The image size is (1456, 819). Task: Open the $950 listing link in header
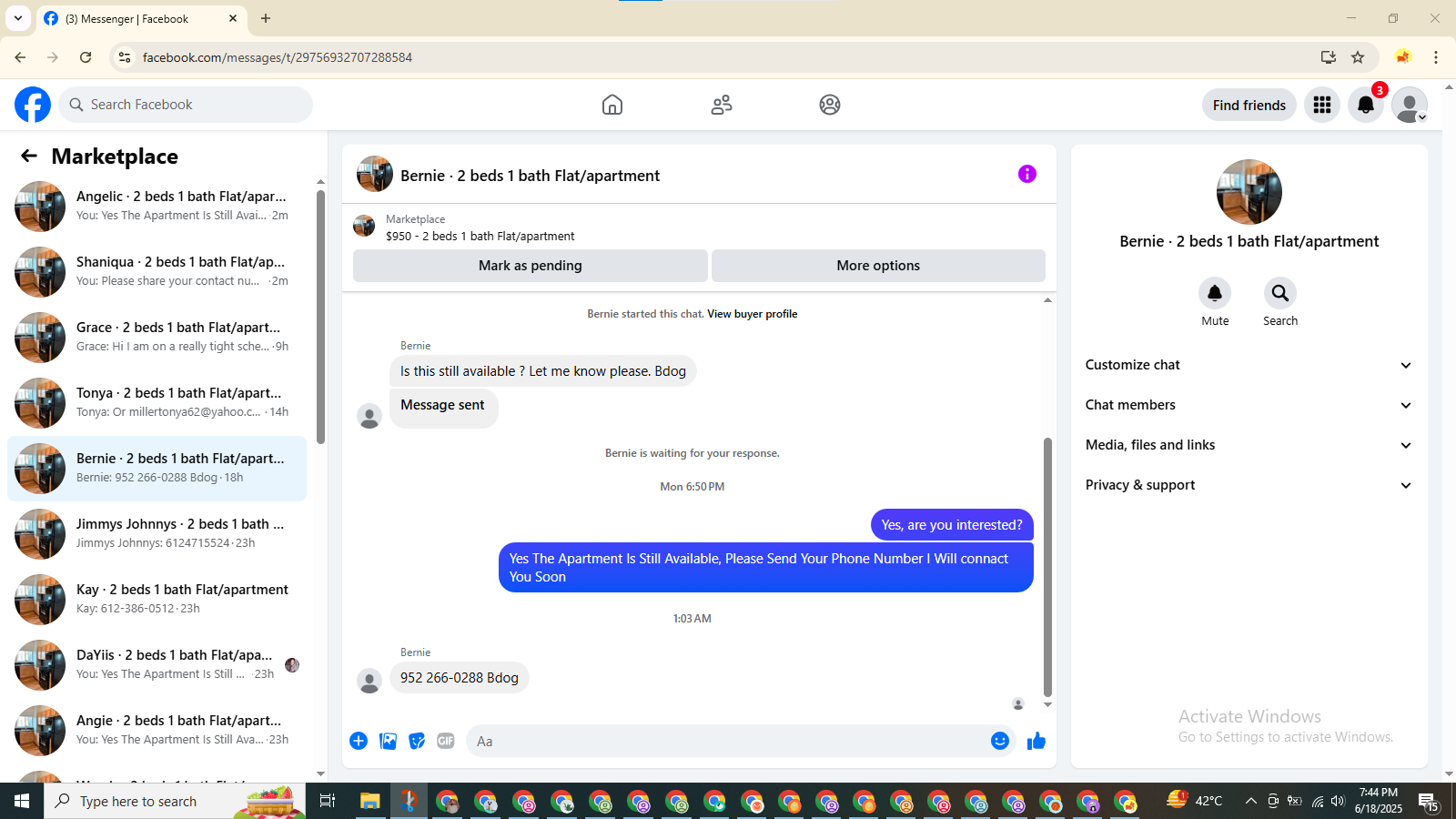(480, 236)
